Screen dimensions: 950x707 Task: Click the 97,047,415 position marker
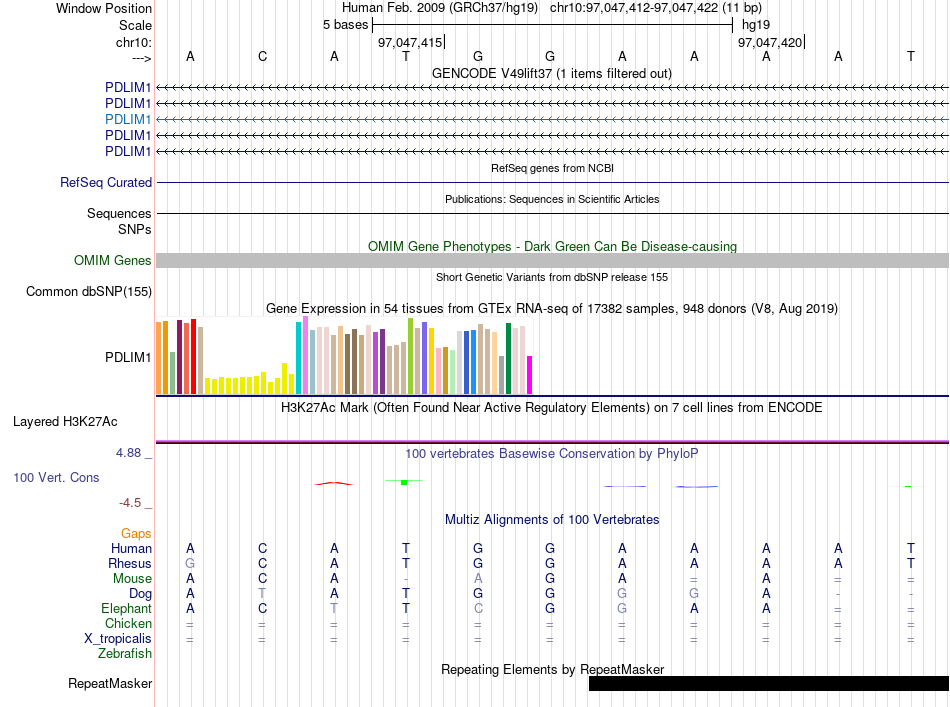click(411, 42)
